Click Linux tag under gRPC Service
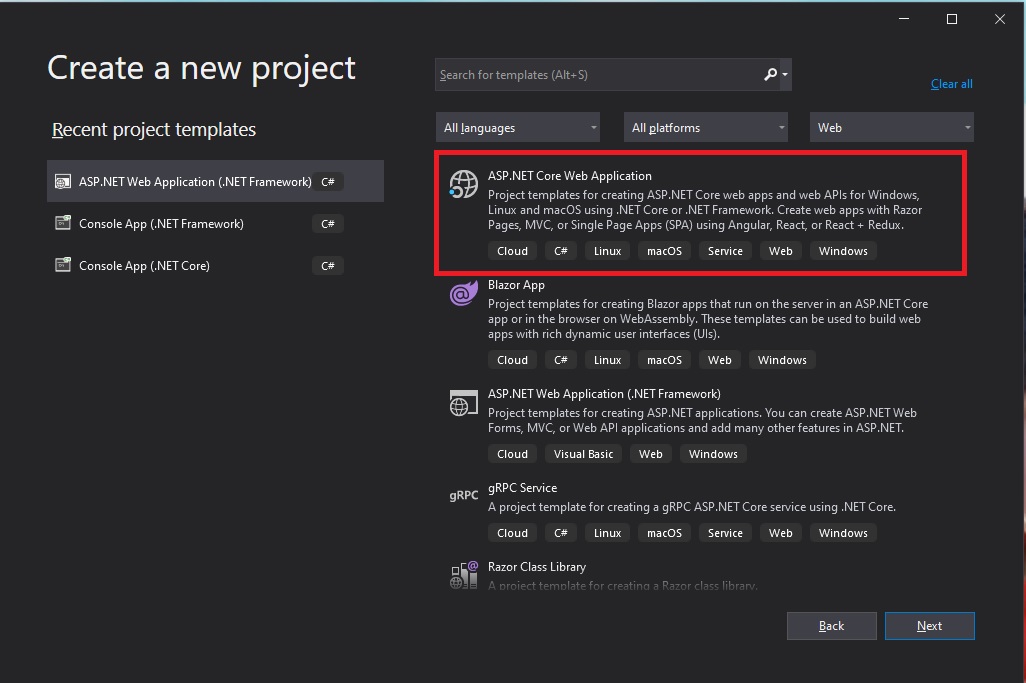 click(607, 533)
